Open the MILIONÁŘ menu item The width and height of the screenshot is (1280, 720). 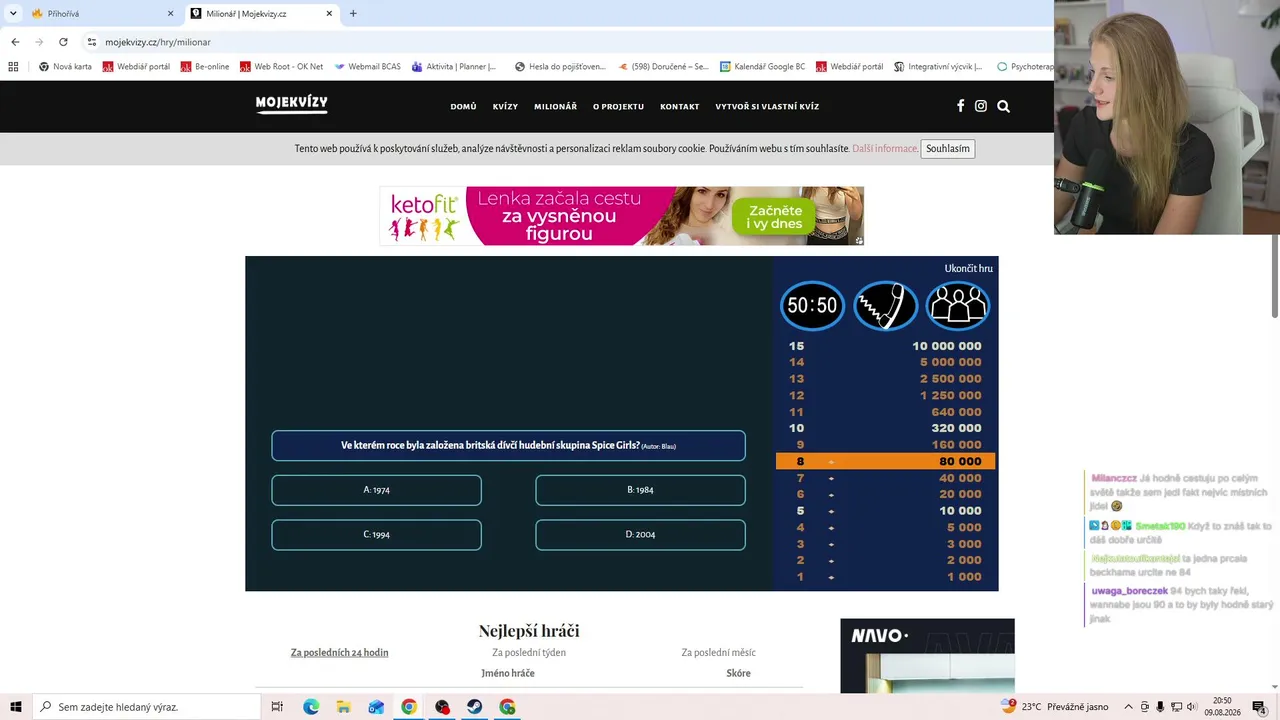pos(555,106)
